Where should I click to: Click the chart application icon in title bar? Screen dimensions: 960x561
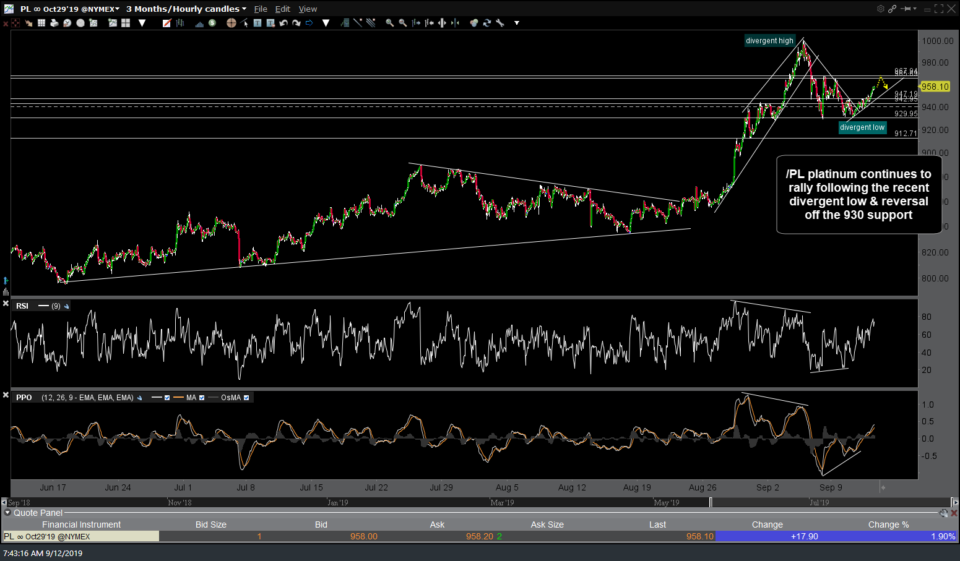[x=9, y=9]
